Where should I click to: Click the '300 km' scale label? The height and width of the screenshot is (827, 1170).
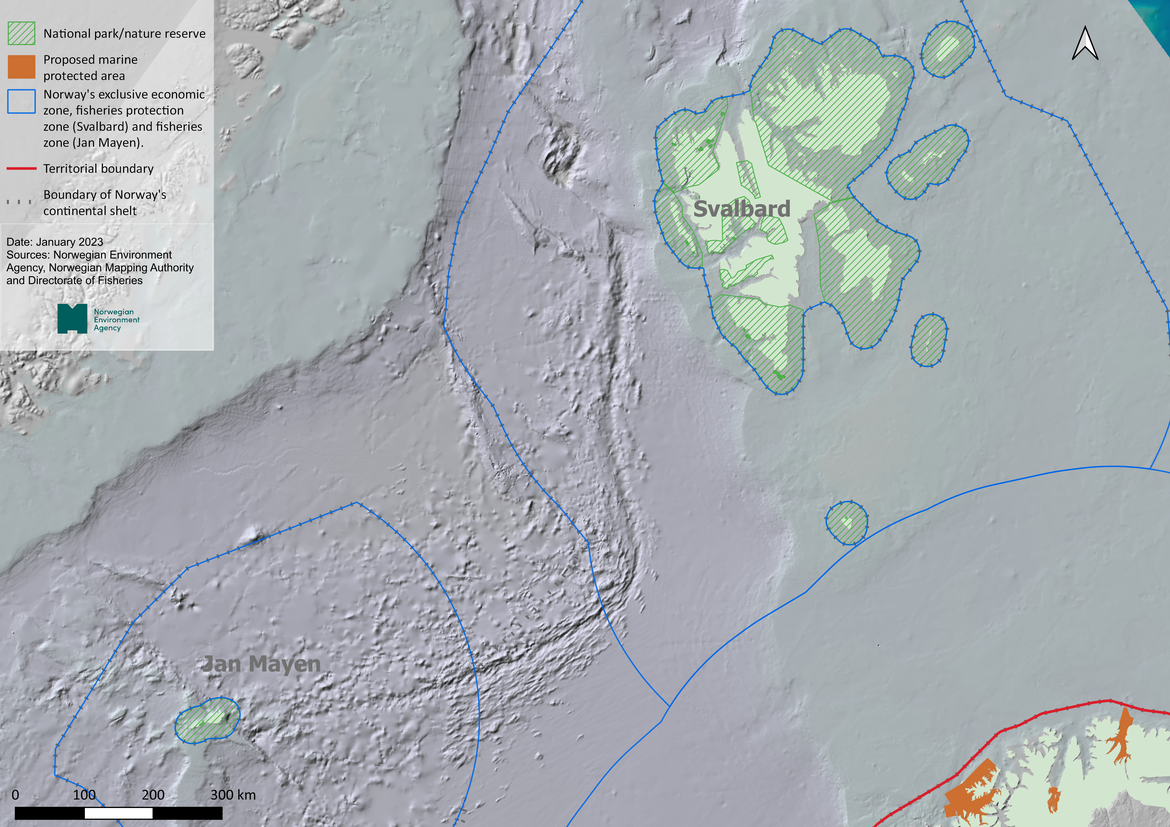[x=233, y=794]
